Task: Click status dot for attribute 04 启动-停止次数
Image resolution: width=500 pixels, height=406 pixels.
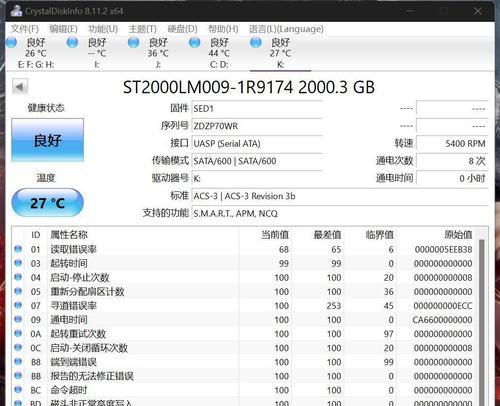Action: (18, 277)
